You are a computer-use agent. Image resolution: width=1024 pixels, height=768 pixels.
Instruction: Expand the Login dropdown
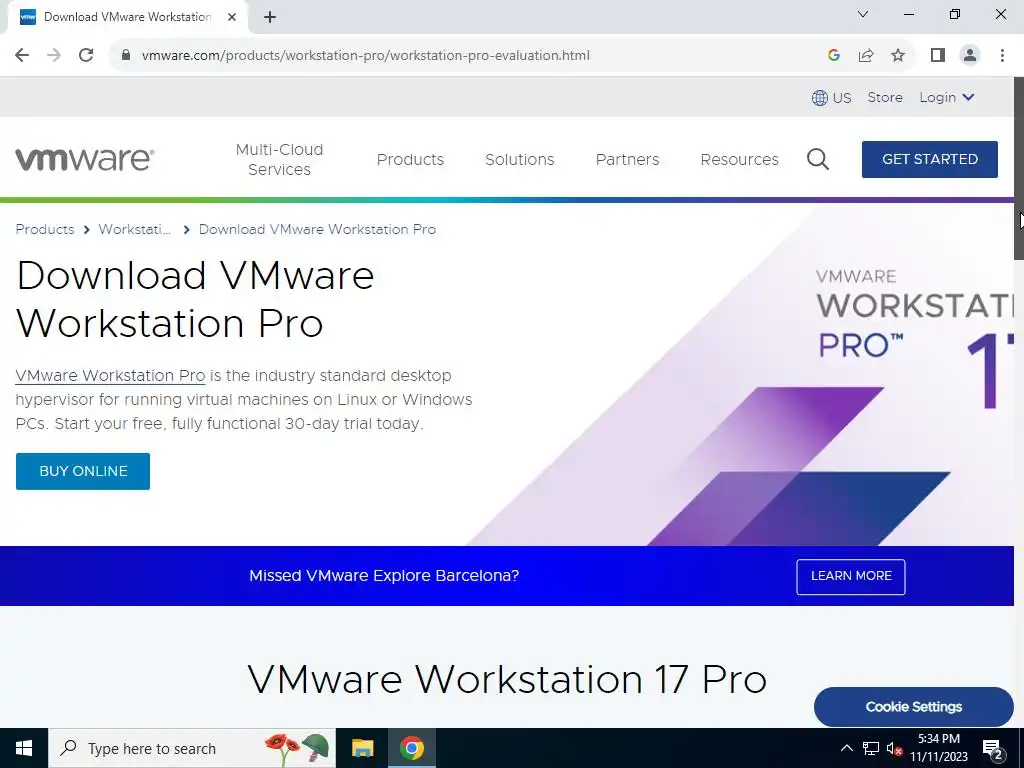(x=947, y=97)
